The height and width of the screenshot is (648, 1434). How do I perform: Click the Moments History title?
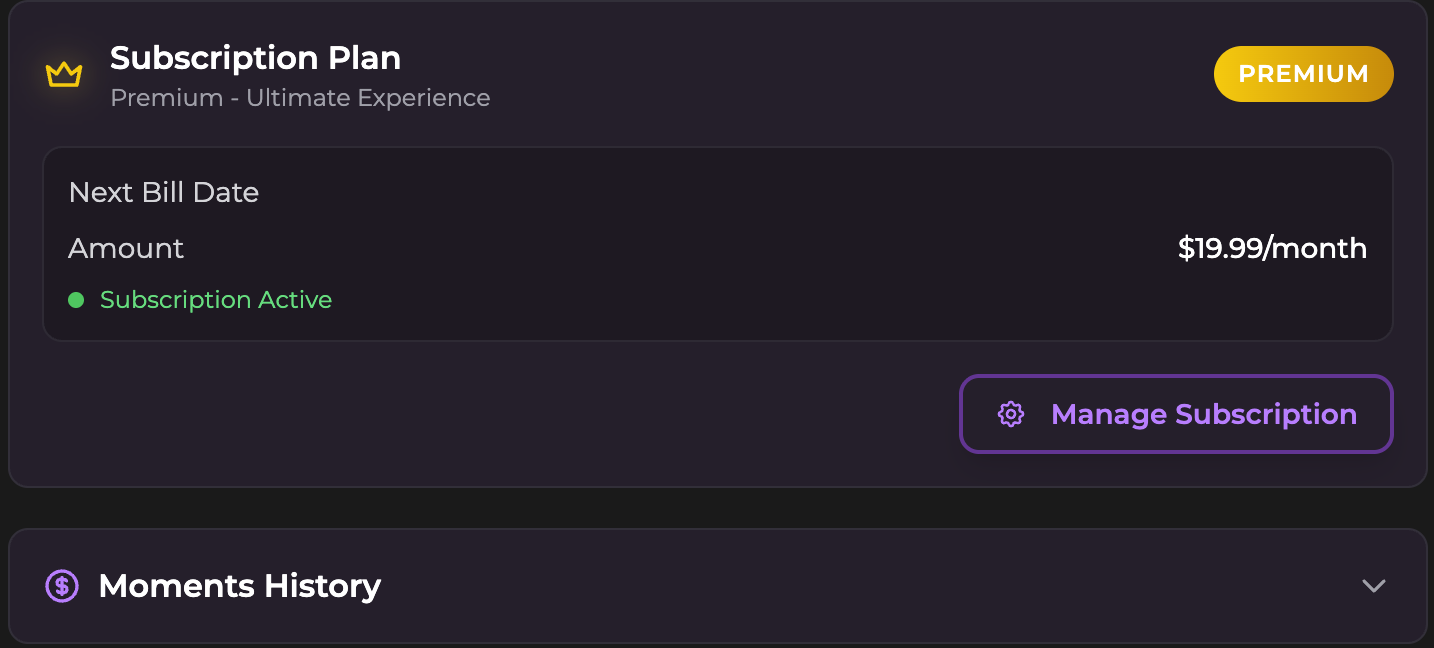(240, 585)
